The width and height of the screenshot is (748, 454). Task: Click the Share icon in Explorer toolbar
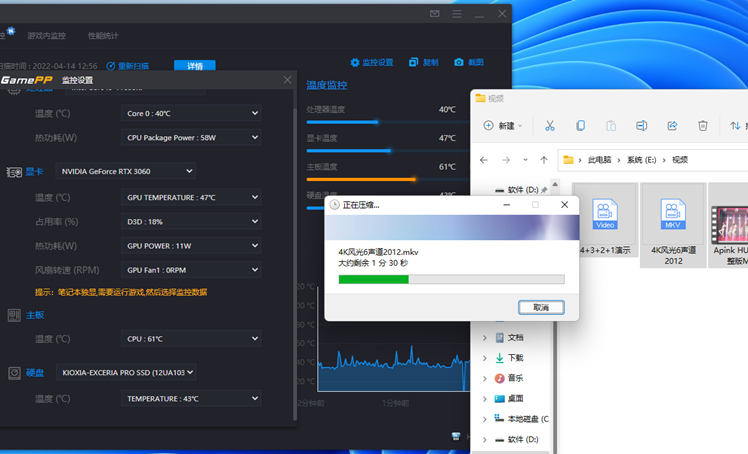(x=672, y=126)
